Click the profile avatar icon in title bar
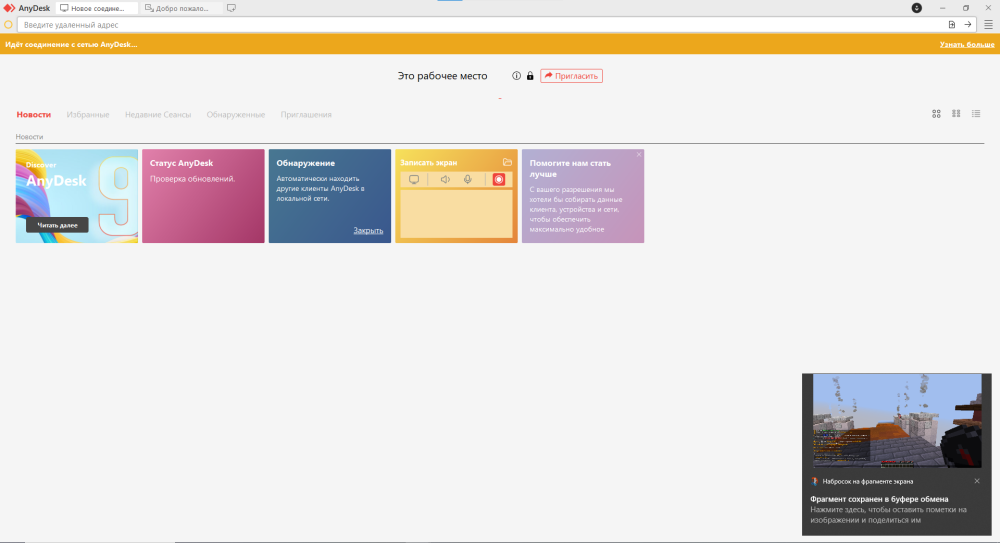Image resolution: width=1000 pixels, height=543 pixels. tap(916, 8)
